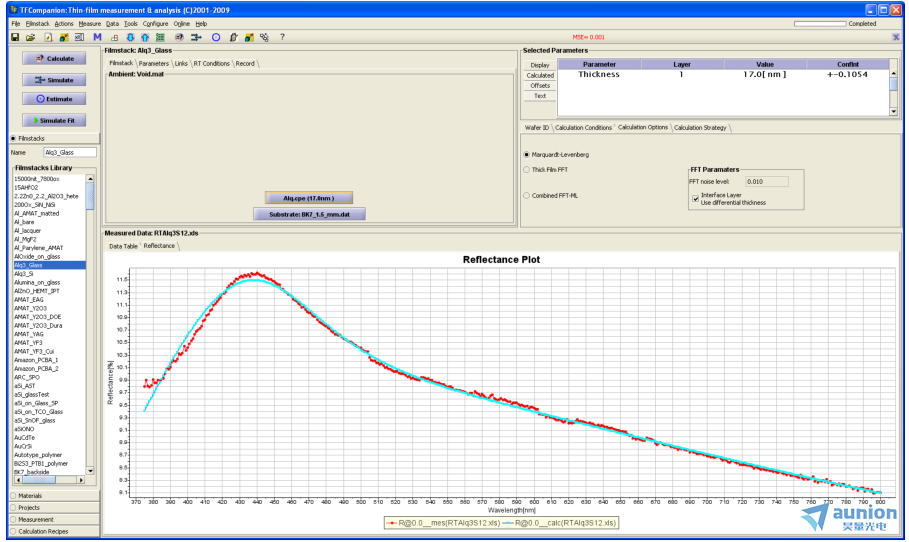Viewport: 909px width, 542px height.
Task: Switch to Calculation Strategy tab
Action: (x=700, y=128)
